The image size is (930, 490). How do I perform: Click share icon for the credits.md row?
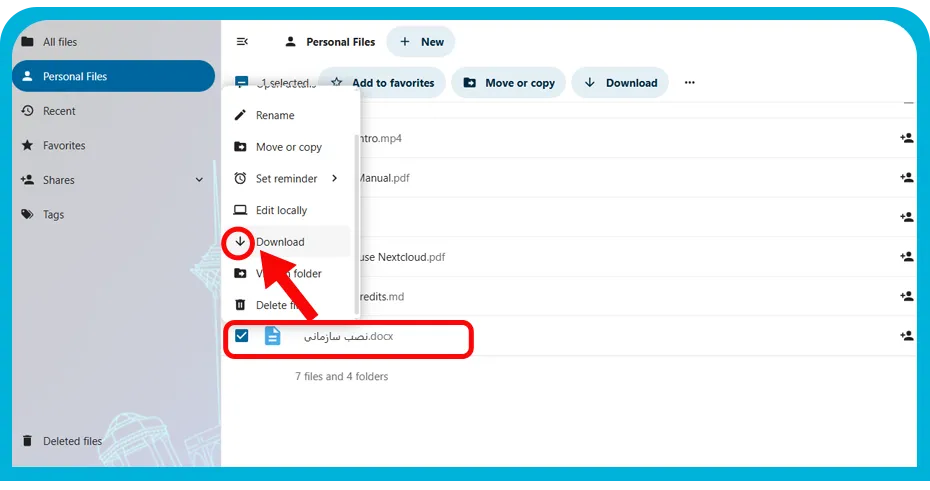[x=906, y=296]
